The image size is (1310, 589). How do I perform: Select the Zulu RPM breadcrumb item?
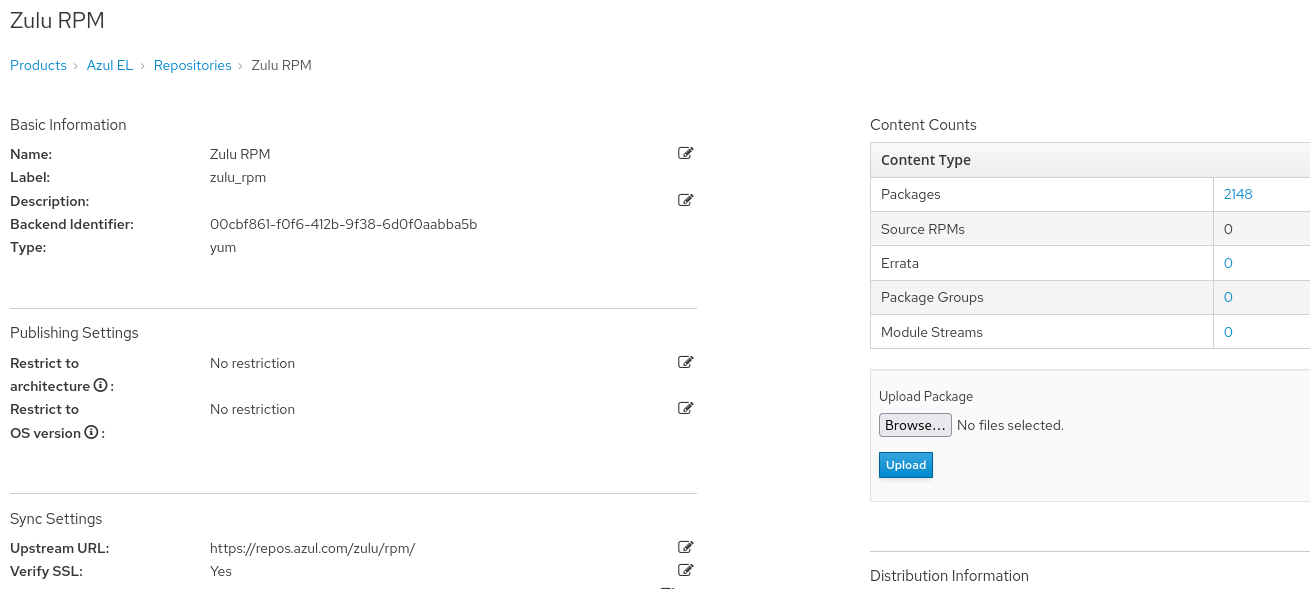pyautogui.click(x=281, y=65)
